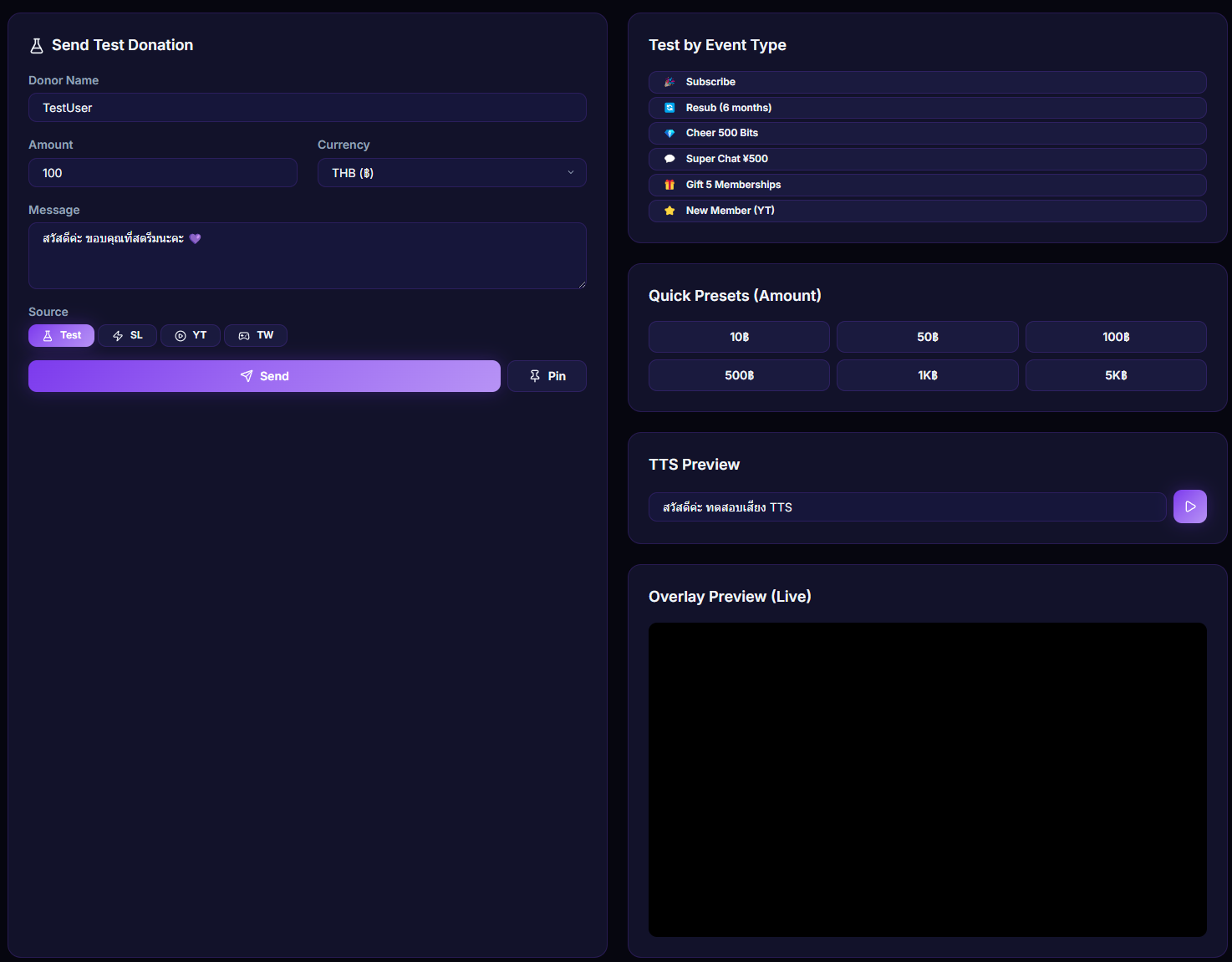Choose the 10฿ quick preset
This screenshot has width=1232, height=962.
click(x=739, y=337)
